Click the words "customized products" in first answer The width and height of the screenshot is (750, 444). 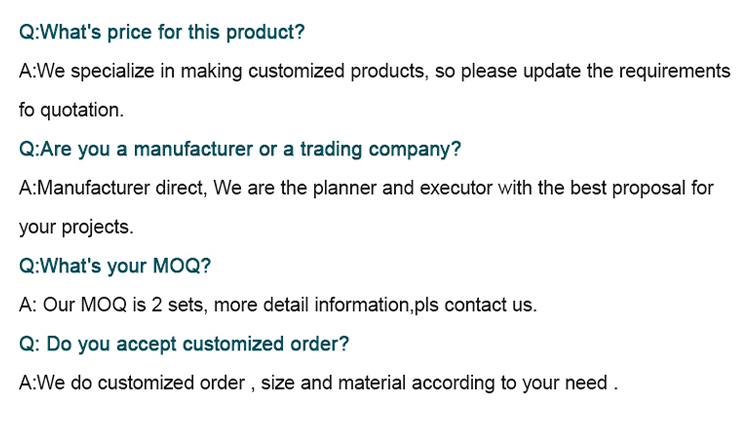[344, 71]
